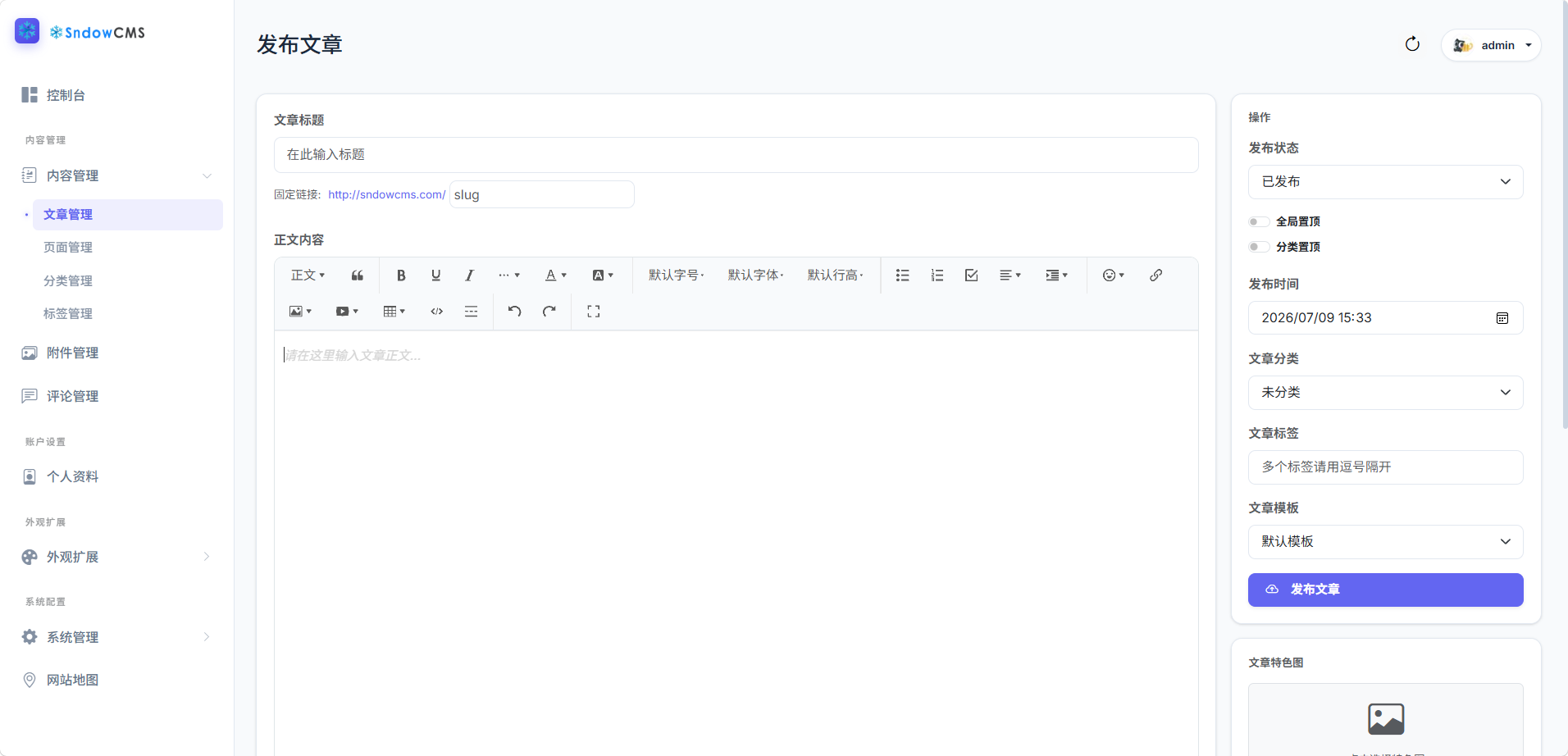
Task: Enable the 分类置顶 switch
Action: 1259,247
